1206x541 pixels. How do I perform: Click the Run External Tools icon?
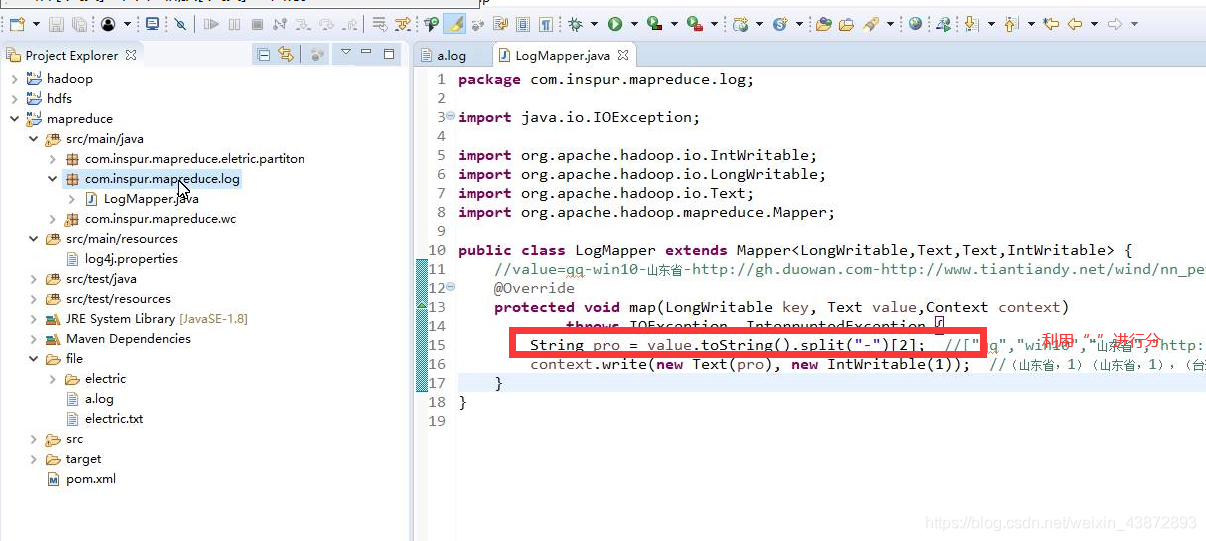[694, 24]
